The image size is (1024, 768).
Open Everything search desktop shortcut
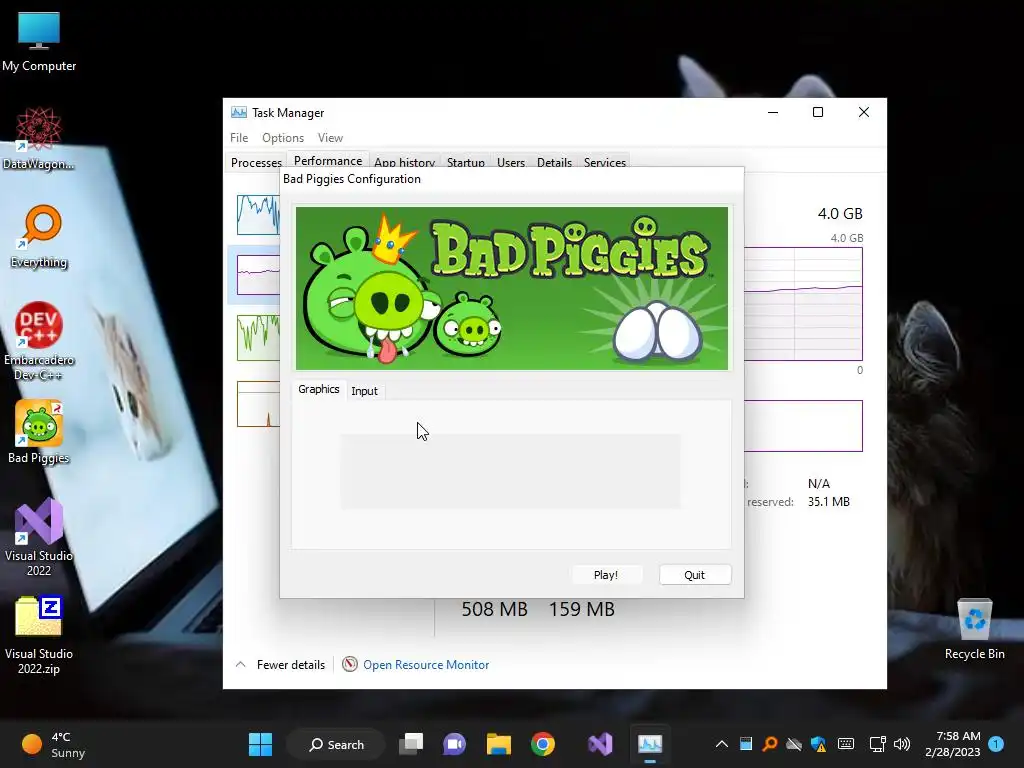[x=39, y=236]
